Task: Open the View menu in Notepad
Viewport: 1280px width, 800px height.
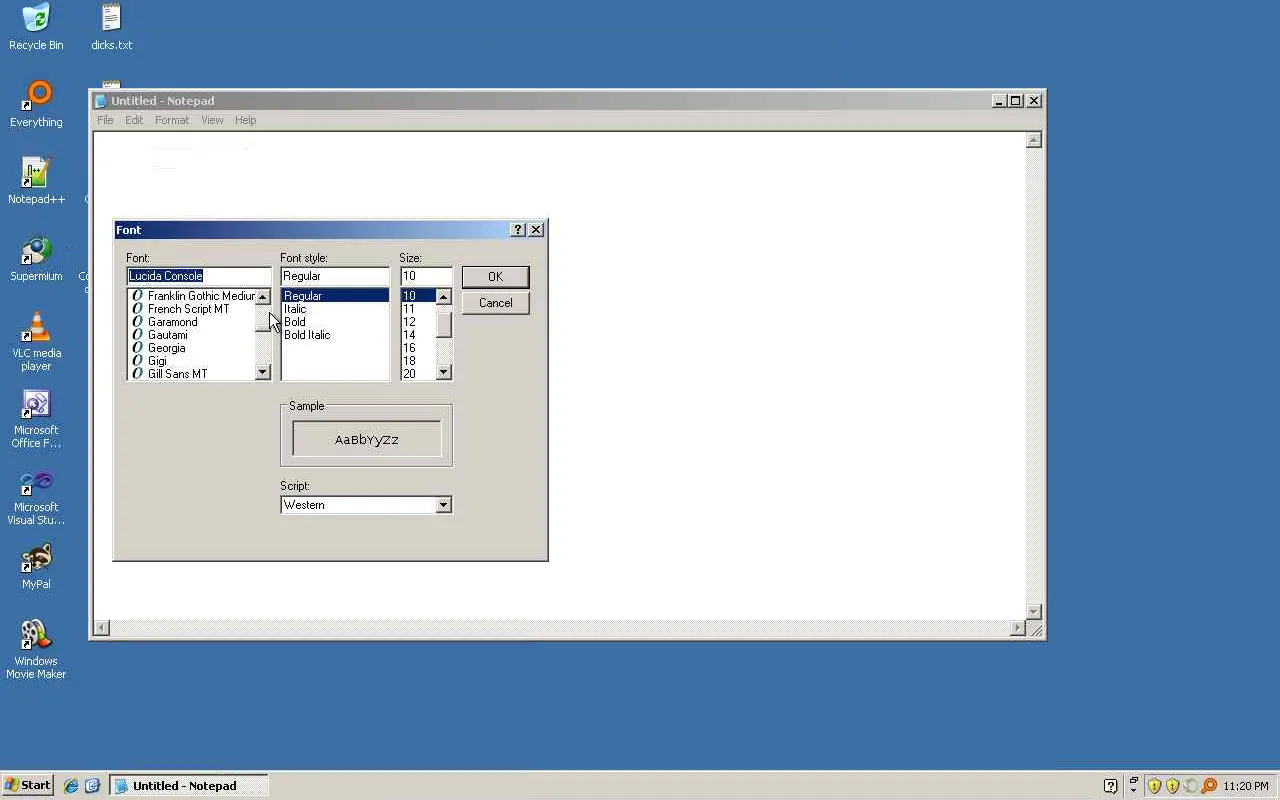Action: (212, 120)
